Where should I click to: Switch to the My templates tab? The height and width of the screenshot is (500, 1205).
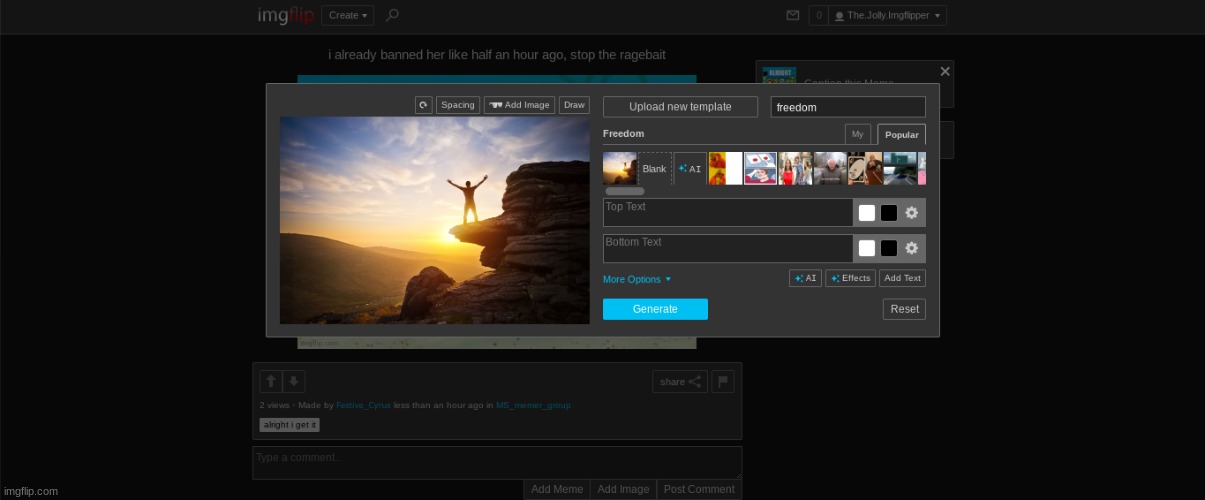pyautogui.click(x=857, y=134)
